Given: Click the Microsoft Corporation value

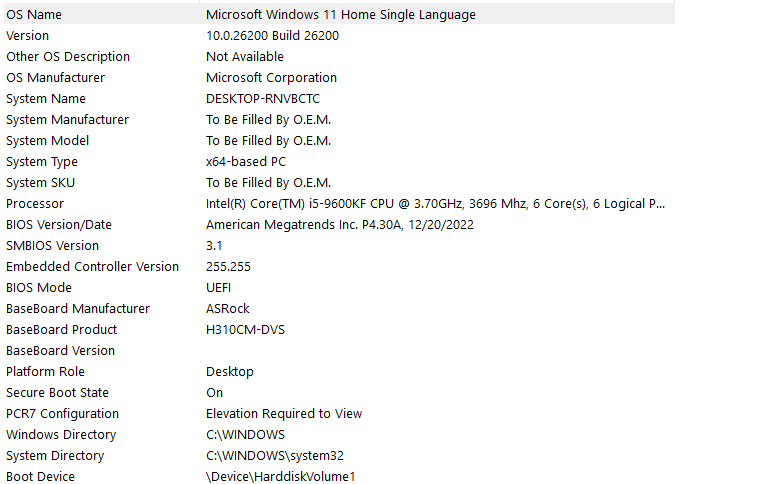Looking at the screenshot, I should click(271, 78).
